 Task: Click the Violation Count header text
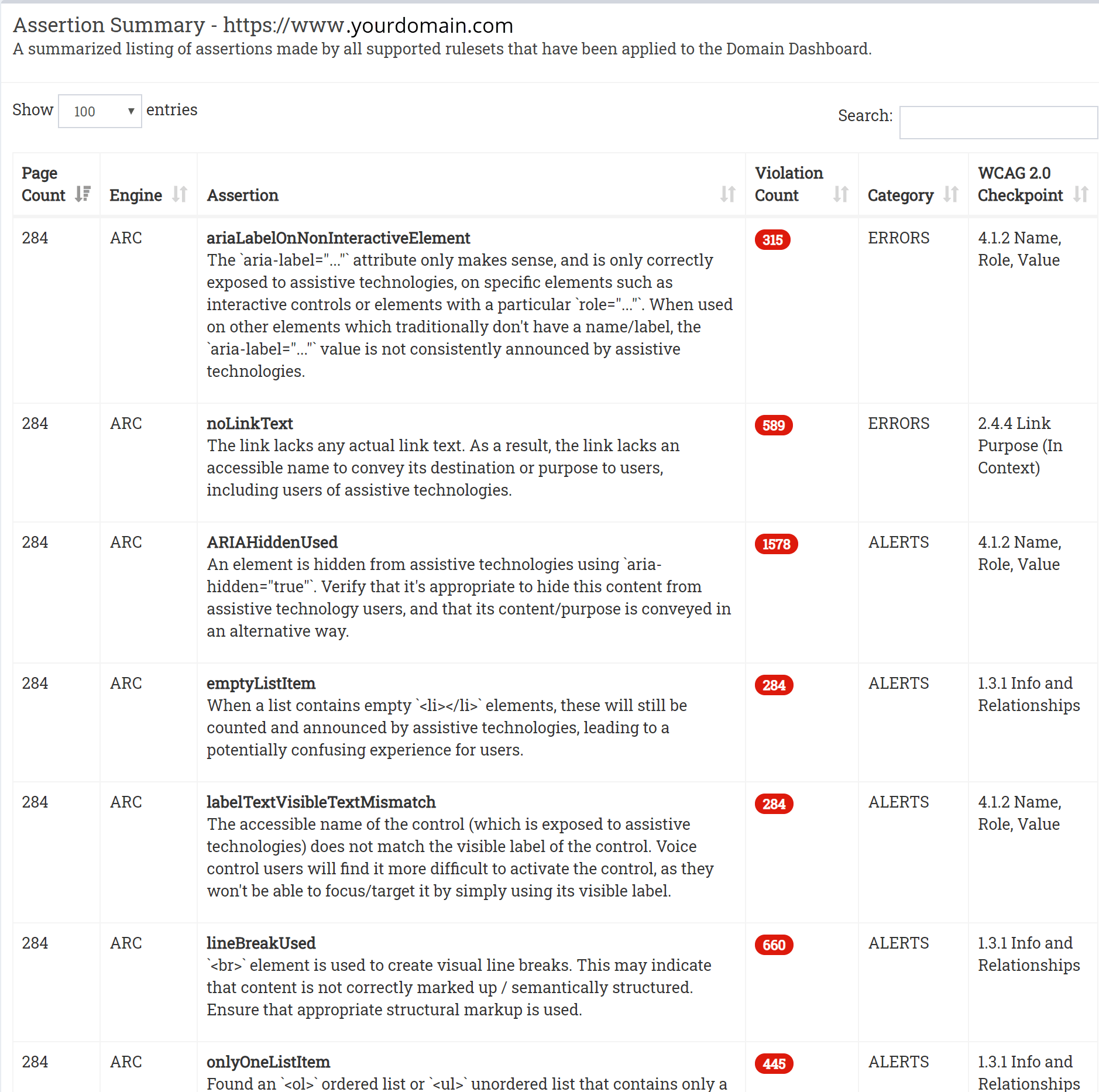coord(789,184)
